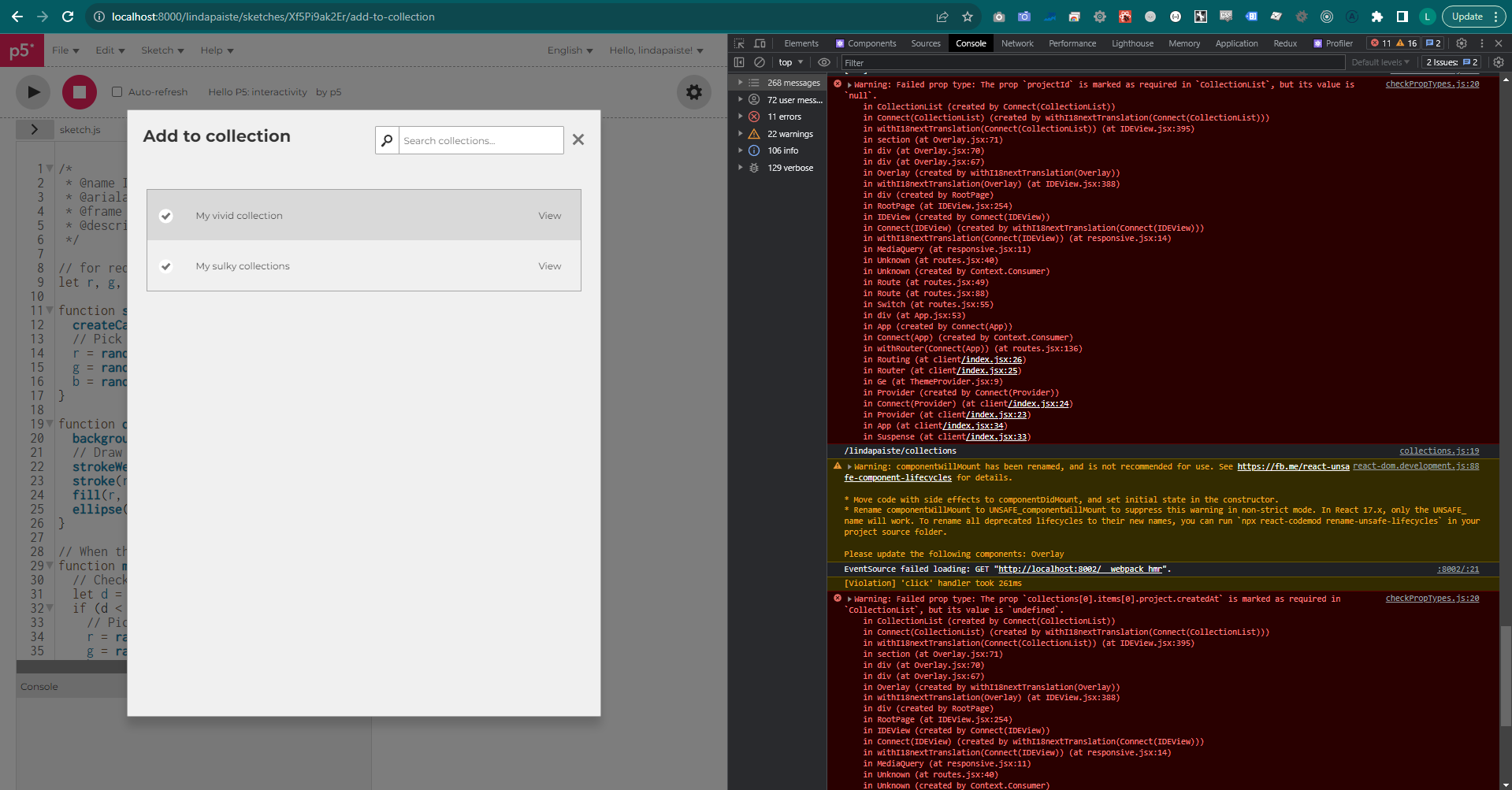Open the Sketch menu
This screenshot has width=1512, height=790.
162,50
